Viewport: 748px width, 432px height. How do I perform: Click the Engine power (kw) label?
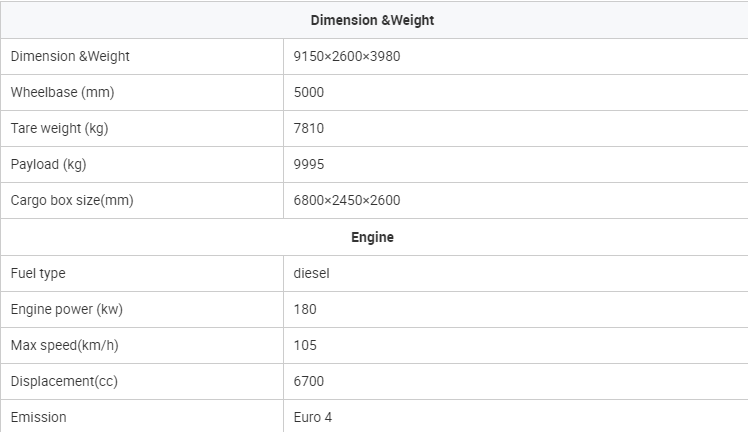click(x=67, y=309)
